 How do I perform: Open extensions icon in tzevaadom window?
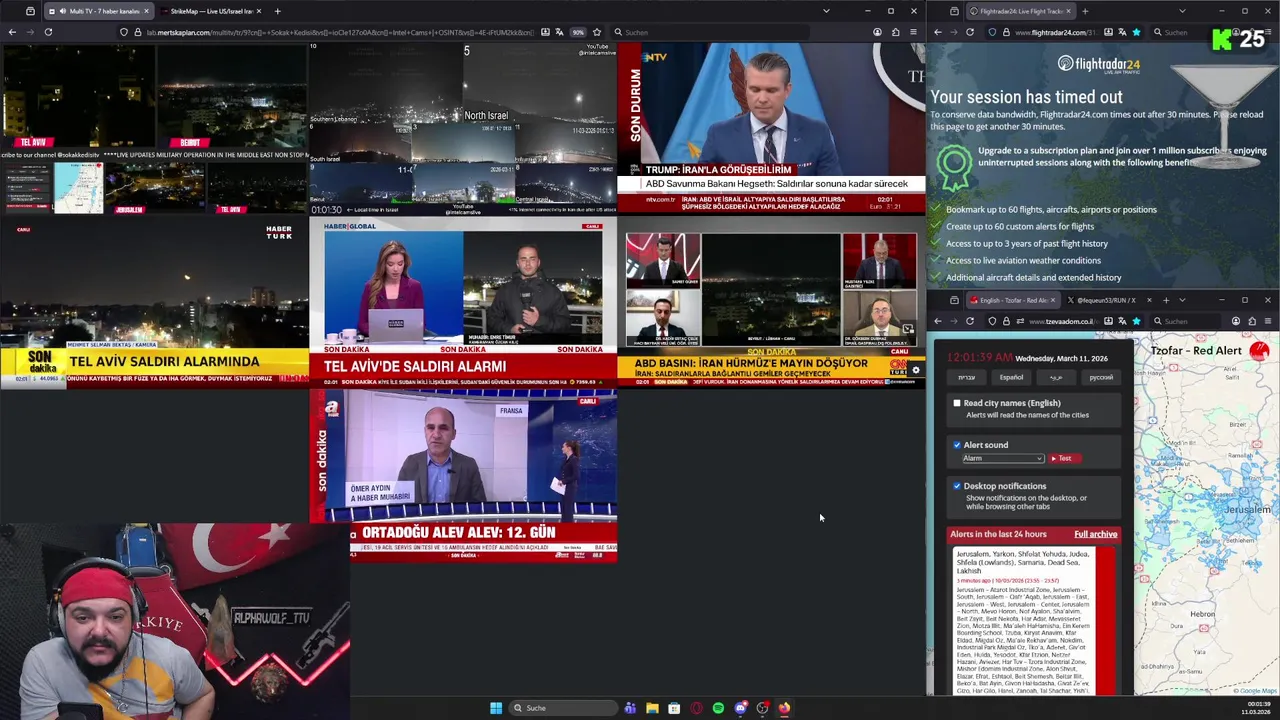click(x=1252, y=321)
